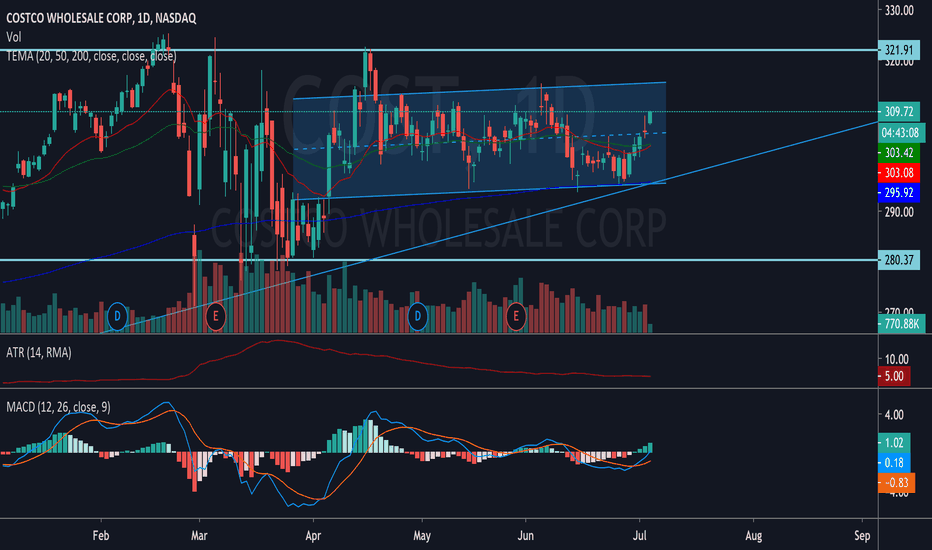Click the red E earnings marker near March
932x550 pixels.
[x=215, y=316]
